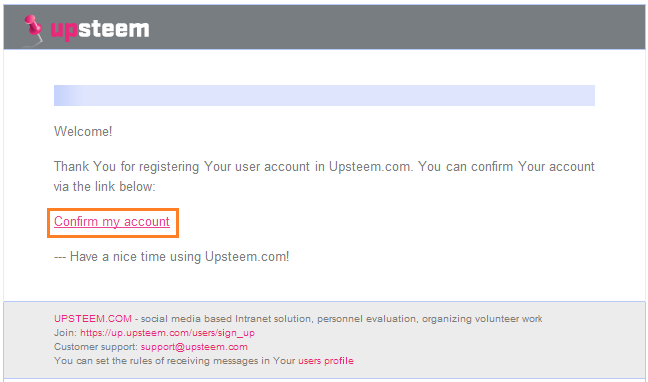Click the 'Join:' label in the footer
This screenshot has width=648, height=382.
coord(65,333)
